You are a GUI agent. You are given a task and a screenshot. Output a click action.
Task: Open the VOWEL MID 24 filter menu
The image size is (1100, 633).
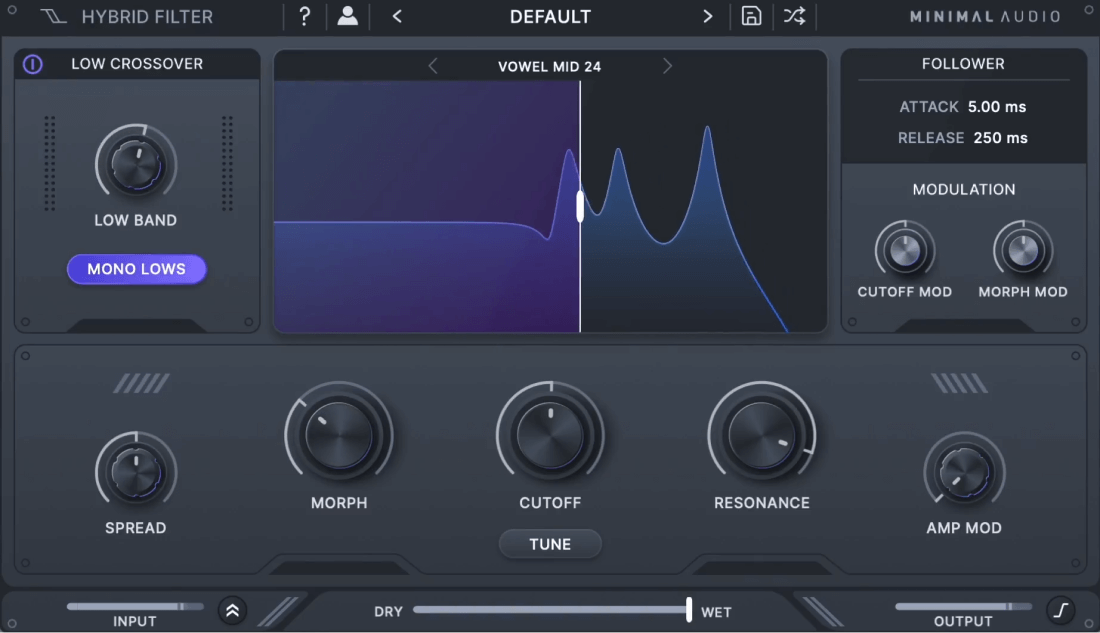(x=549, y=67)
